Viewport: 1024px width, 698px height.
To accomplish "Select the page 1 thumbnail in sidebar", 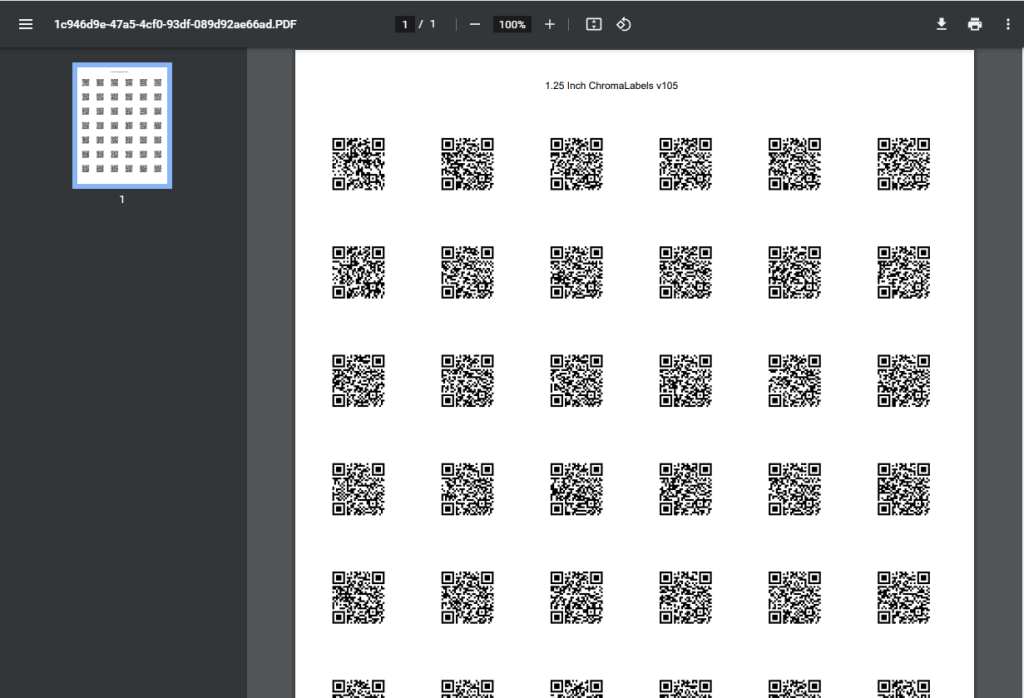I will (121, 125).
